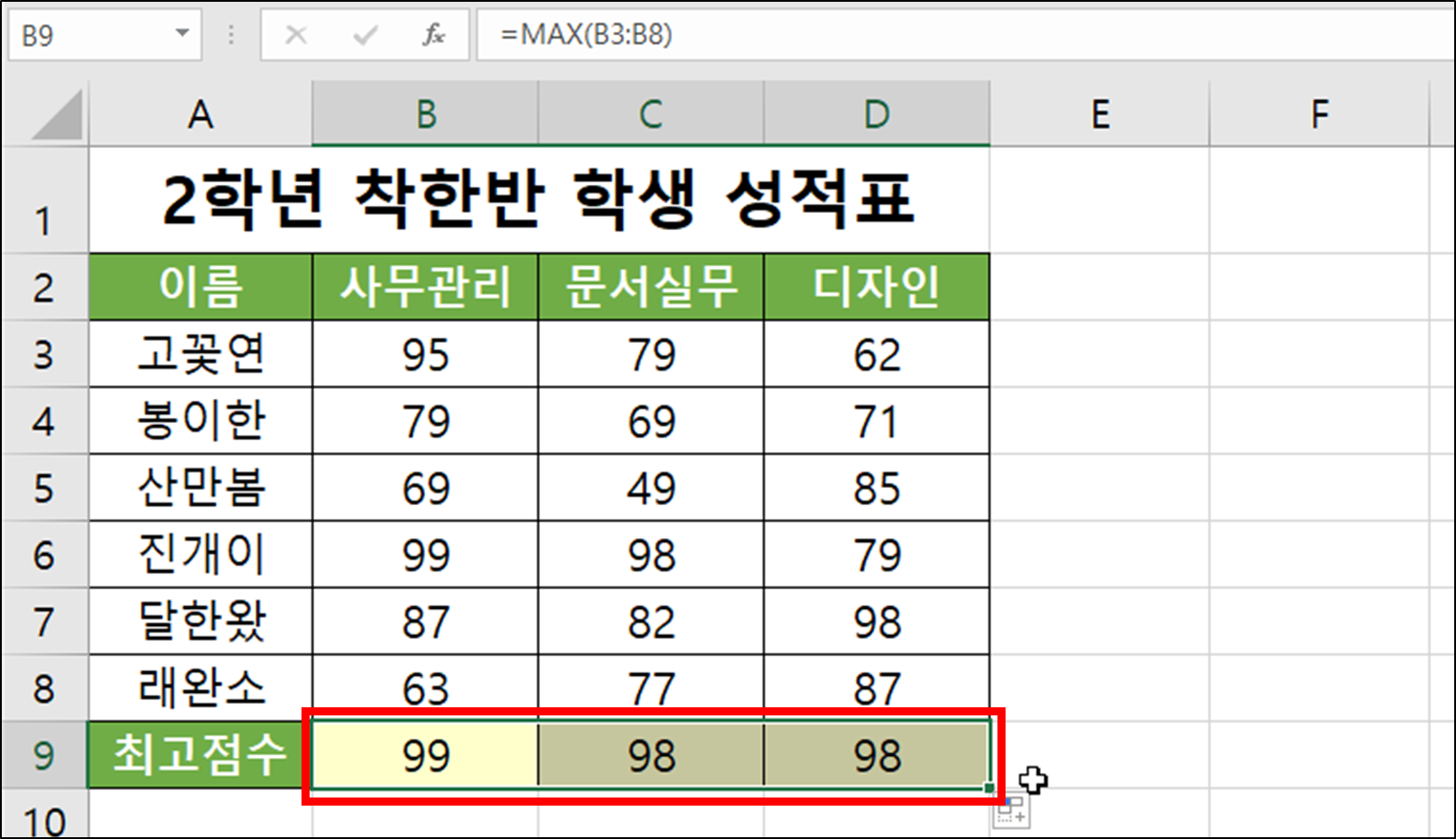Viewport: 1456px width, 839px height.
Task: Click the cell containing 진개이
Action: tap(199, 554)
